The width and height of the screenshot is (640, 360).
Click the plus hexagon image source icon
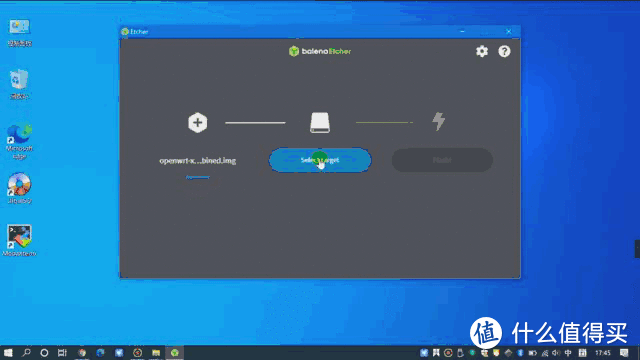[198, 122]
